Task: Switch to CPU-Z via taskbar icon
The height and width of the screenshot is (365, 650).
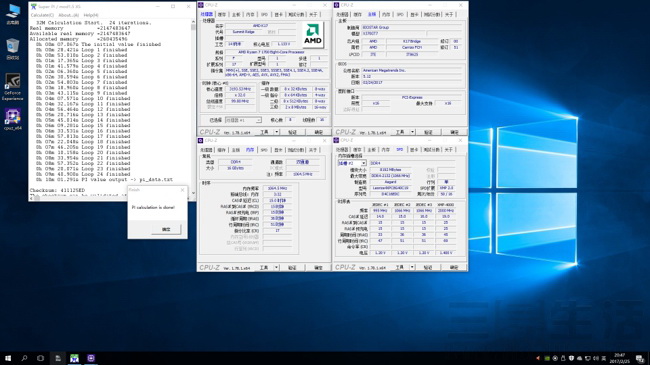Action: [x=91, y=358]
